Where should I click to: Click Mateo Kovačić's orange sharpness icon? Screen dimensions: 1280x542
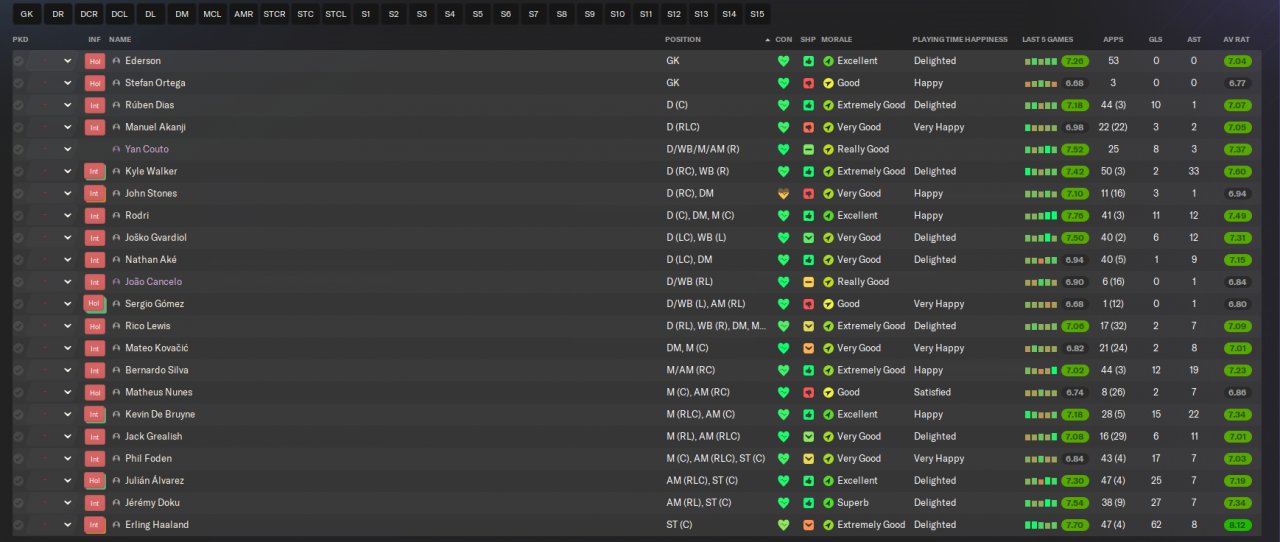[808, 348]
